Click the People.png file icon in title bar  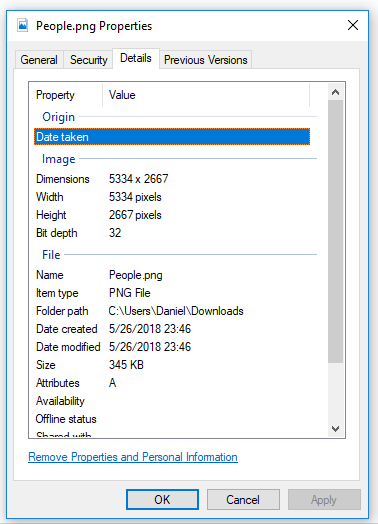point(23,25)
